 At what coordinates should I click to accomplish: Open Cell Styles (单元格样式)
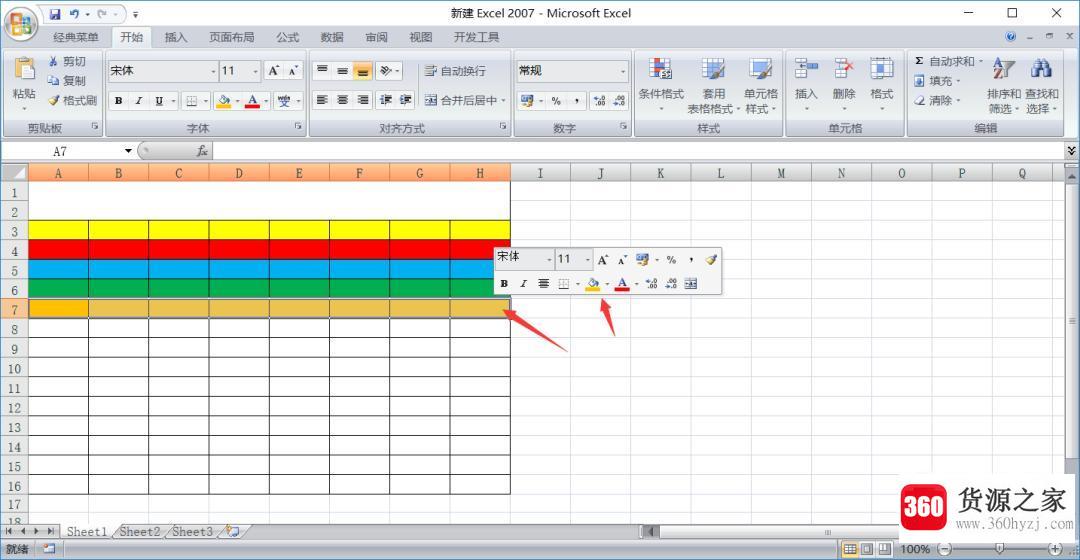(760, 85)
